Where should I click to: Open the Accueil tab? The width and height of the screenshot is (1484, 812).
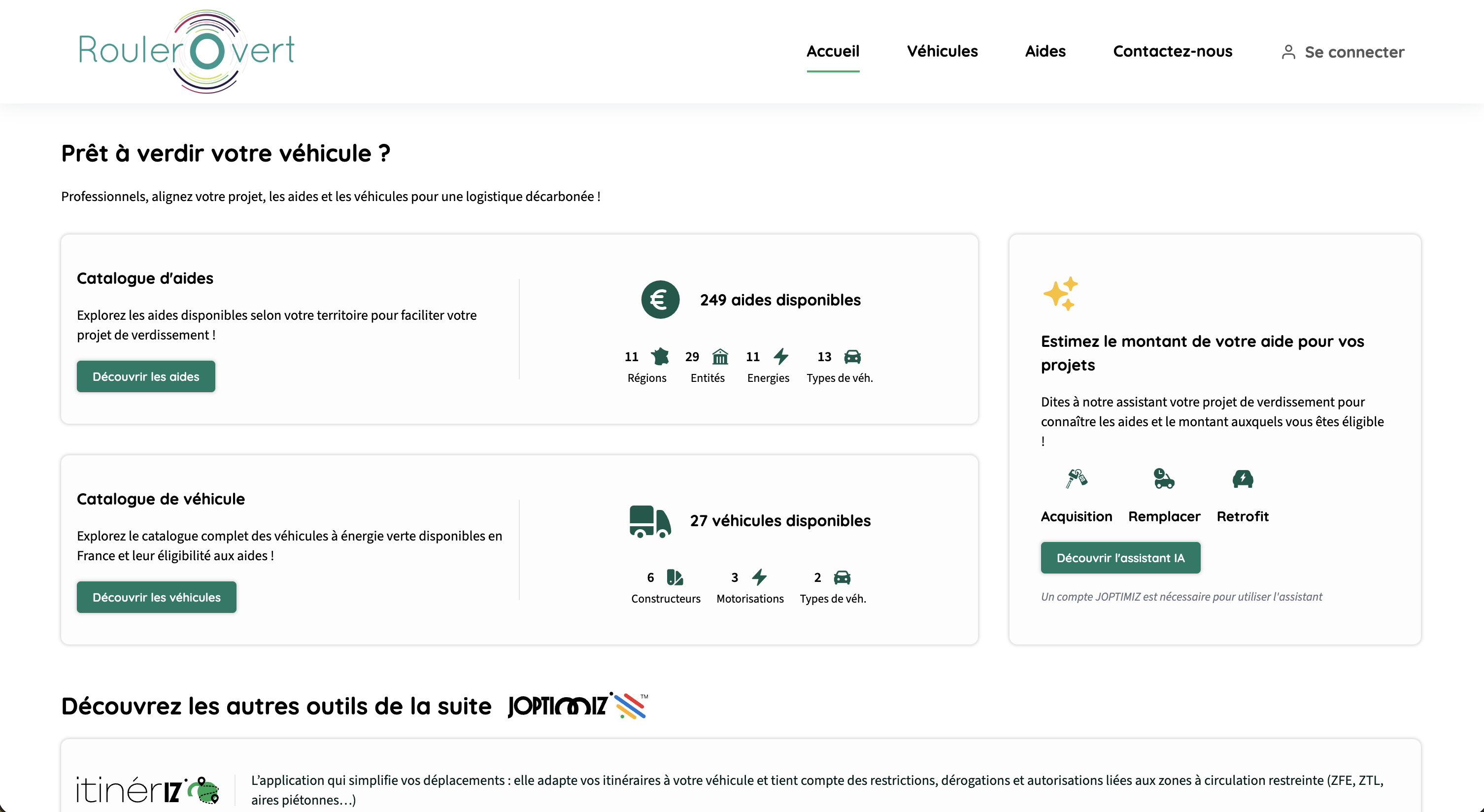coord(833,51)
